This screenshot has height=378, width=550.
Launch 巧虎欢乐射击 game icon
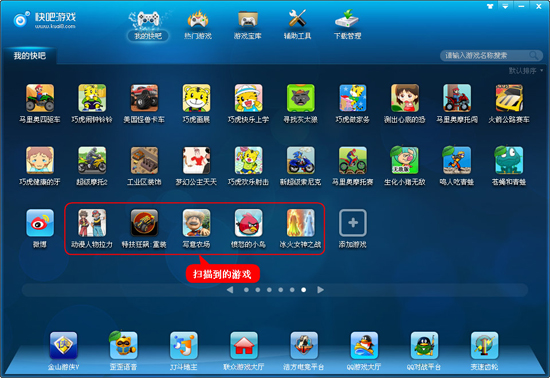click(248, 161)
